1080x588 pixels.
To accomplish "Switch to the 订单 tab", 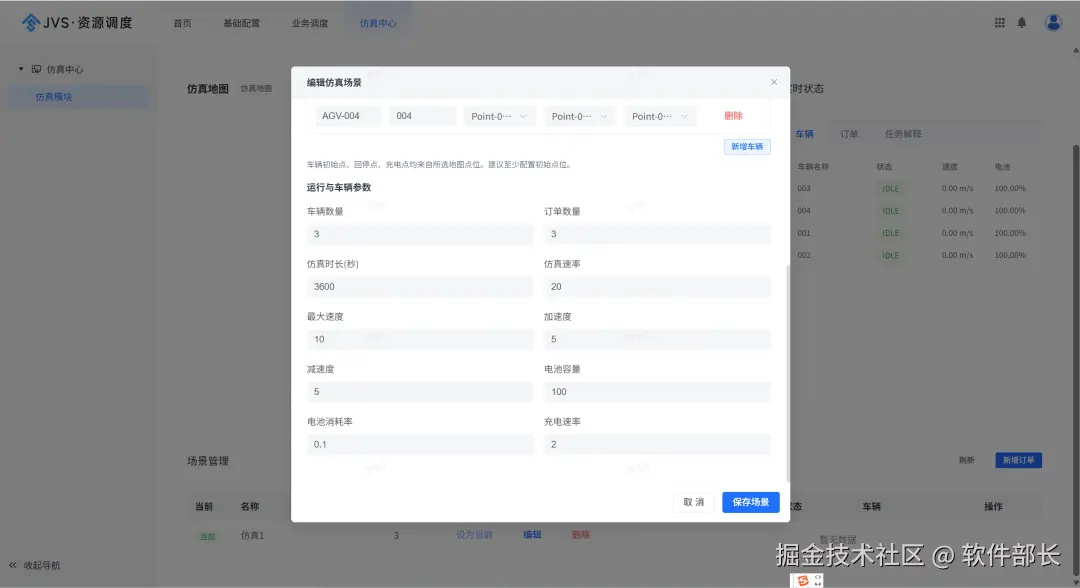I will coord(850,133).
